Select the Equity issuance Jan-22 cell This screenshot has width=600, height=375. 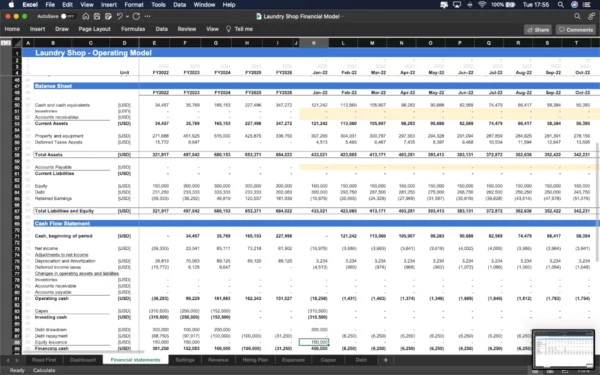tap(314, 342)
